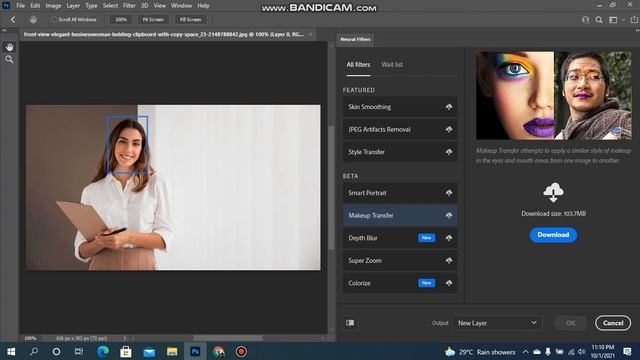Select the Style Transfer filter
Image resolution: width=640 pixels, height=360 pixels.
pyautogui.click(x=400, y=152)
